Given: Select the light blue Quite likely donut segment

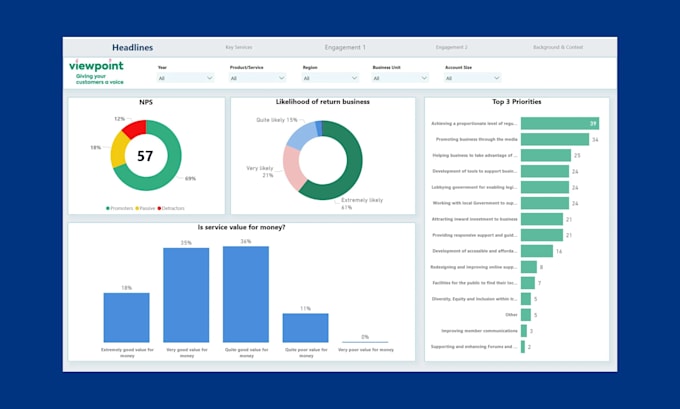Looking at the screenshot, I should (x=300, y=135).
